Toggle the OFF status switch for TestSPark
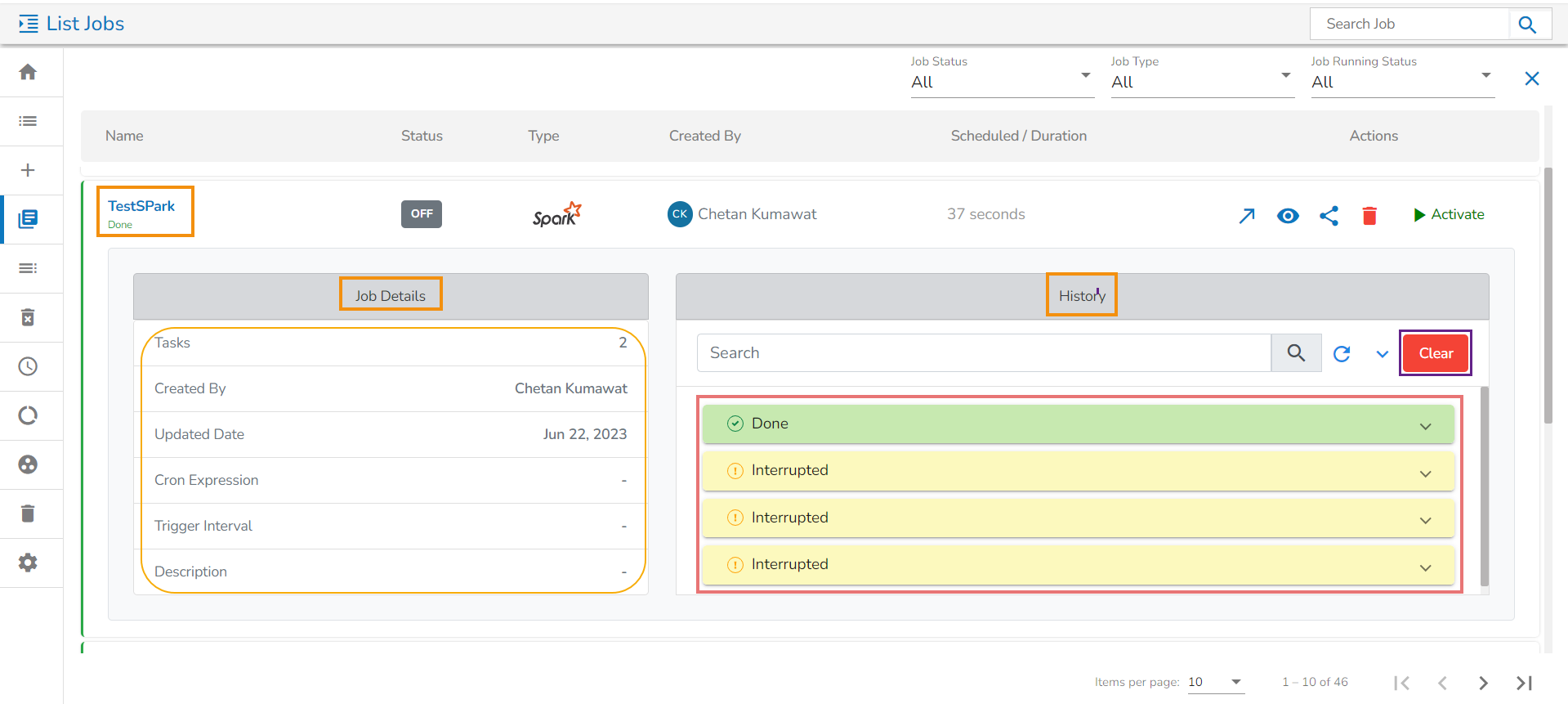Screen dimensions: 1568x704 (x=421, y=214)
